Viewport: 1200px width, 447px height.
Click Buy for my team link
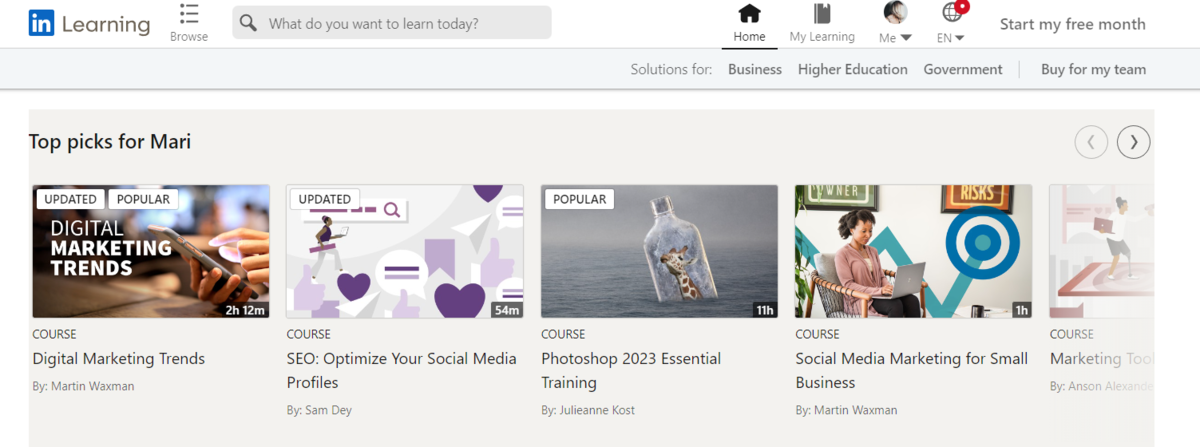point(1093,69)
